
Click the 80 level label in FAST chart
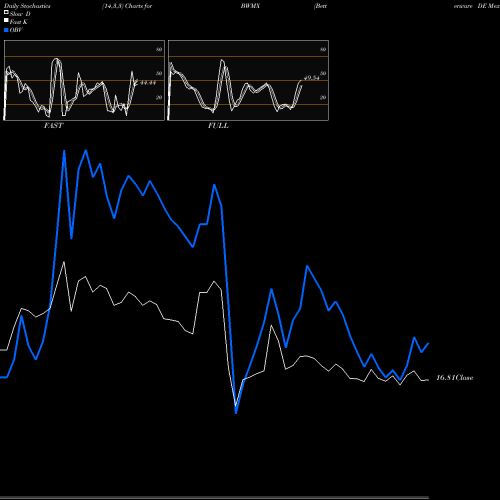159,49
